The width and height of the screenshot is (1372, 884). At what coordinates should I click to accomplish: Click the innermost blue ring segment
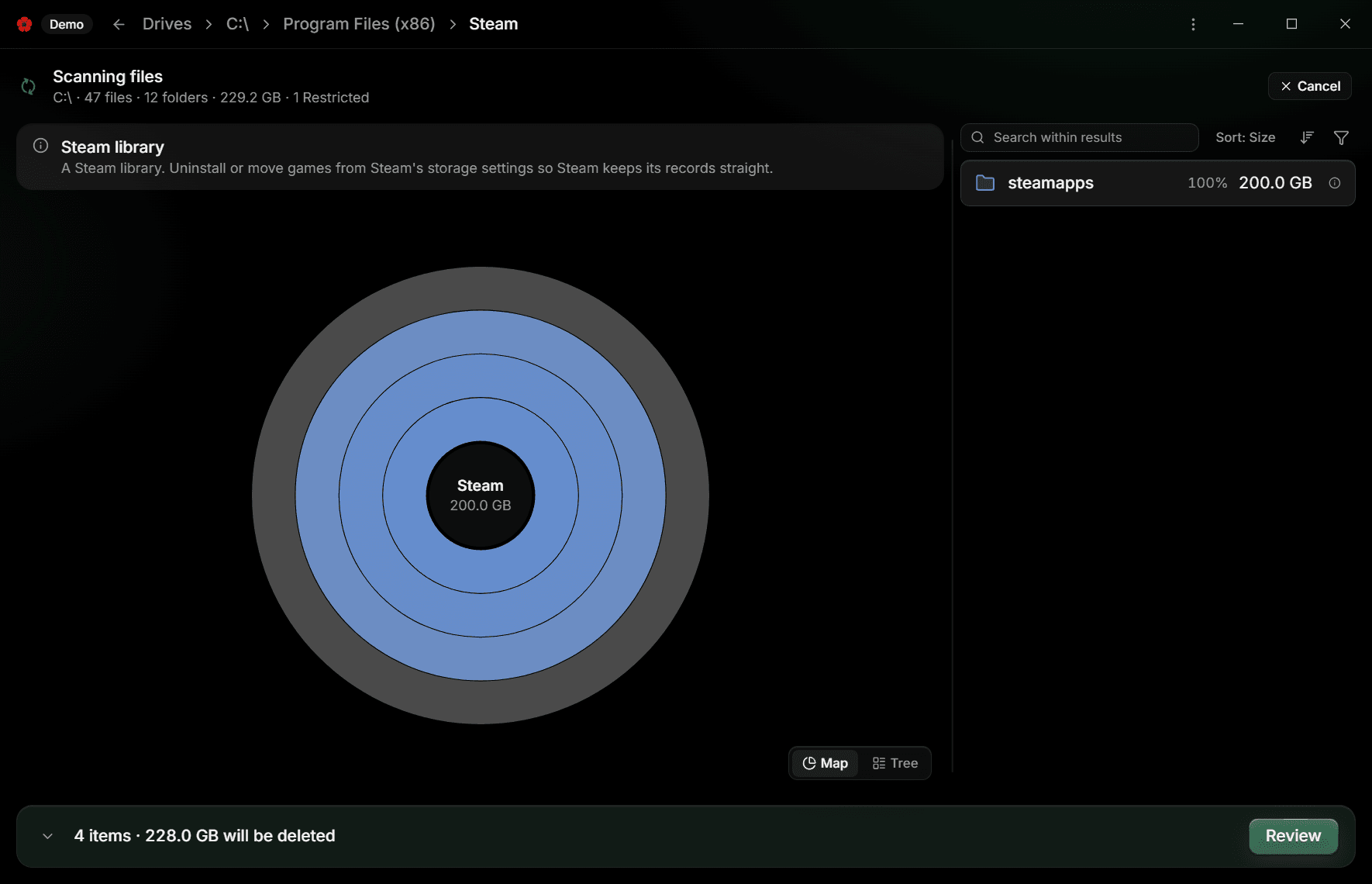point(481,420)
